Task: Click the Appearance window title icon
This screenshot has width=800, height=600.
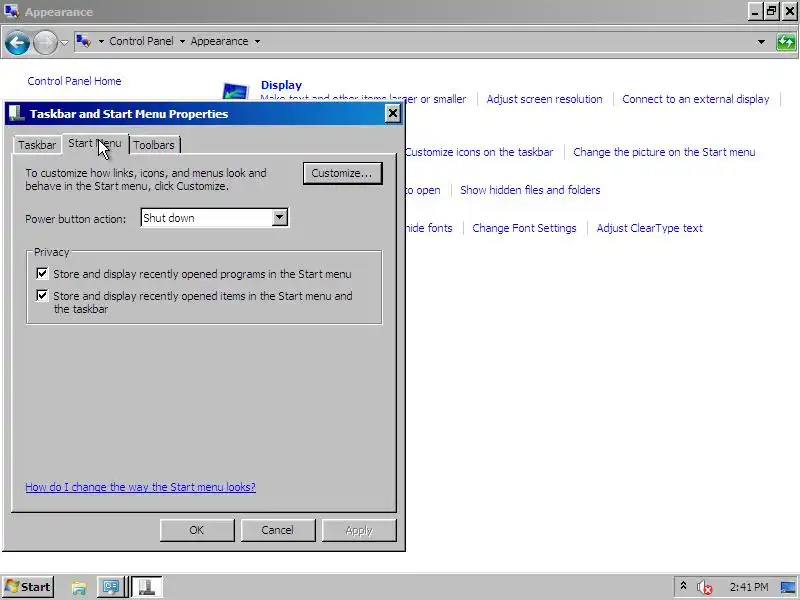Action: (11, 11)
